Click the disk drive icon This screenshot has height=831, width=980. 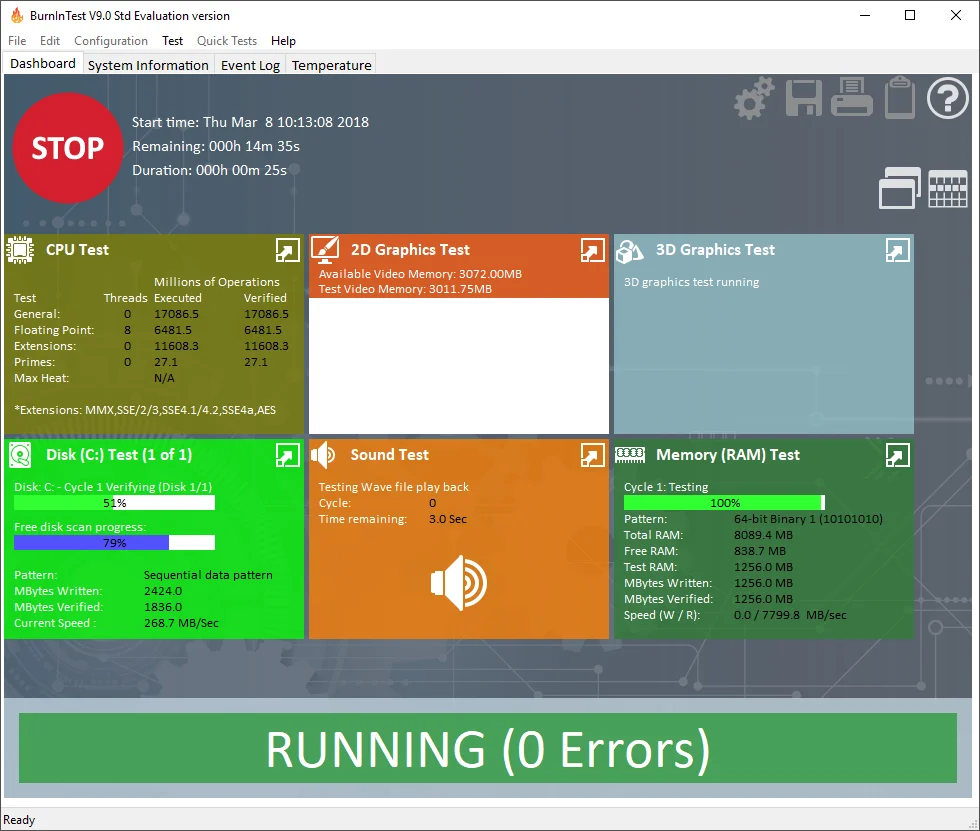coord(20,455)
